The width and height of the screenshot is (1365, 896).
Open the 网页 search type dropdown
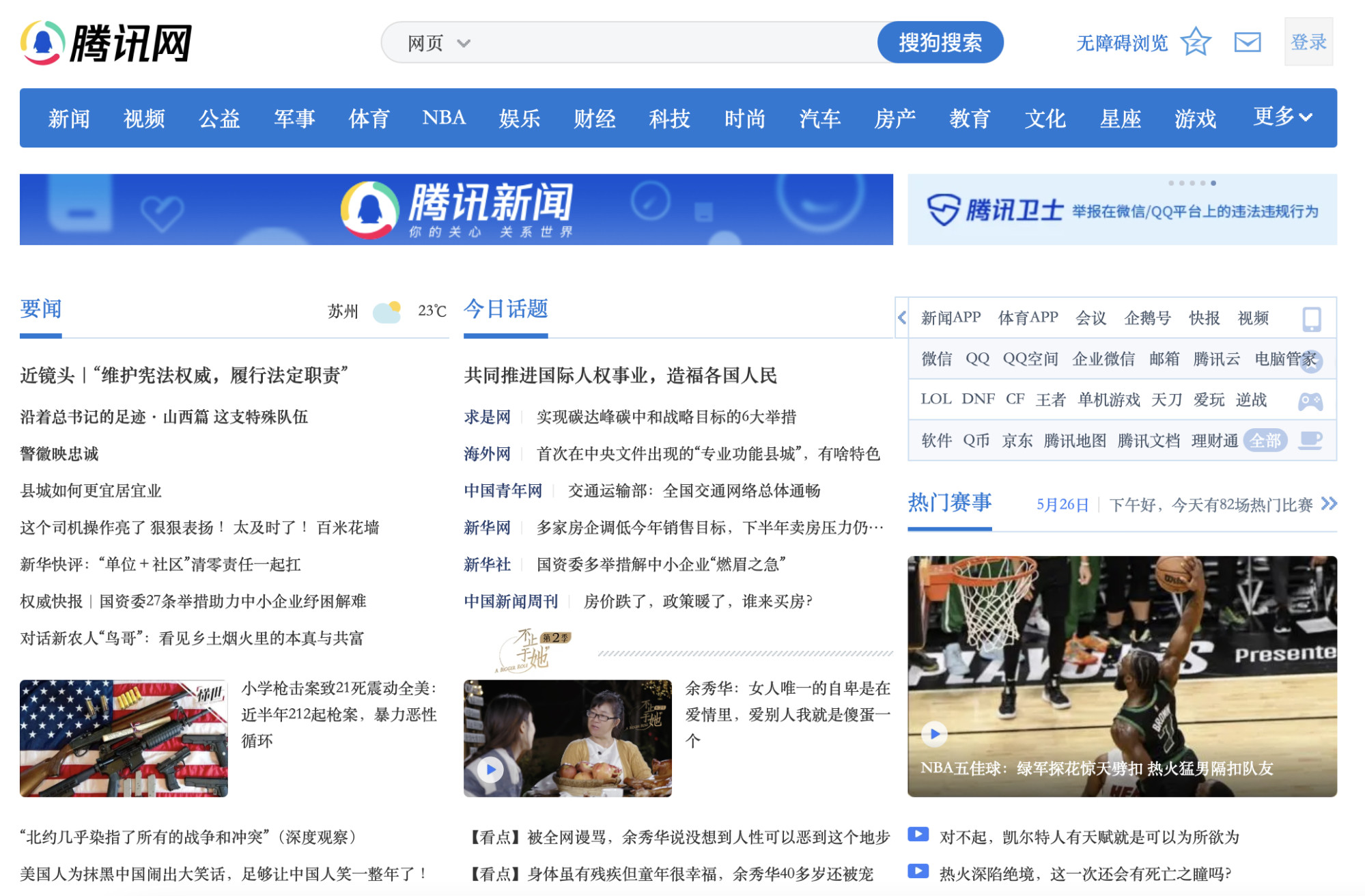[439, 43]
